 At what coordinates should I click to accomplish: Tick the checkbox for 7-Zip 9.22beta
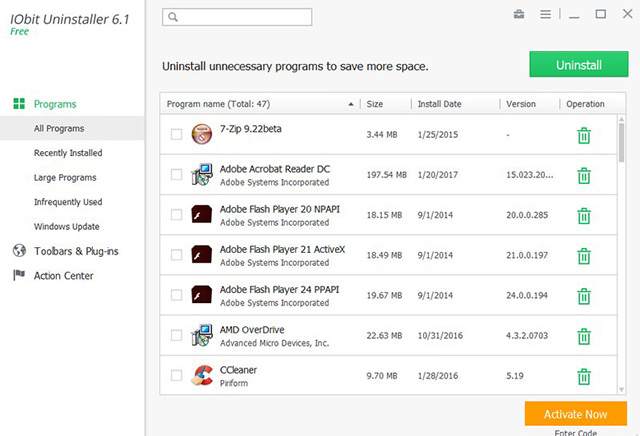pyautogui.click(x=176, y=134)
